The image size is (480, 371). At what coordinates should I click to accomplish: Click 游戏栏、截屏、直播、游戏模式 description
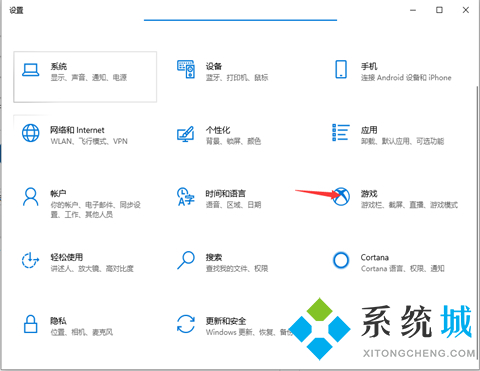pyautogui.click(x=409, y=205)
